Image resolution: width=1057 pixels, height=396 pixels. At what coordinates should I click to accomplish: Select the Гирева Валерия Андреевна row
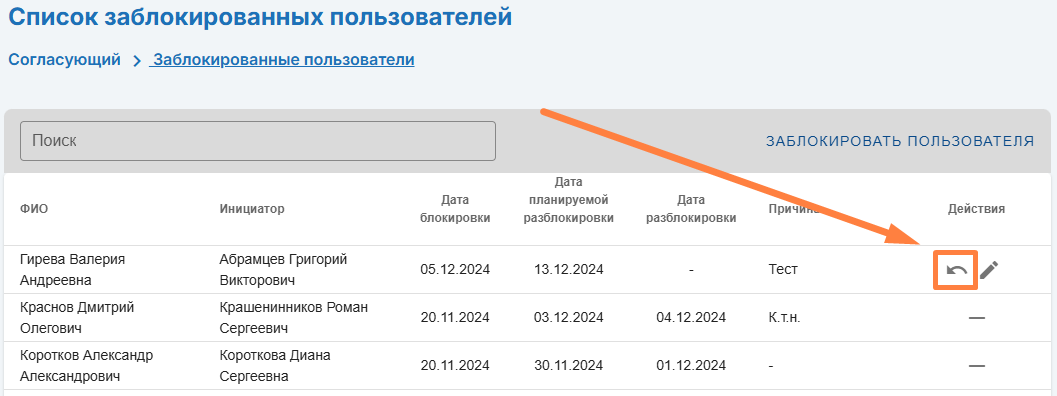coord(528,270)
